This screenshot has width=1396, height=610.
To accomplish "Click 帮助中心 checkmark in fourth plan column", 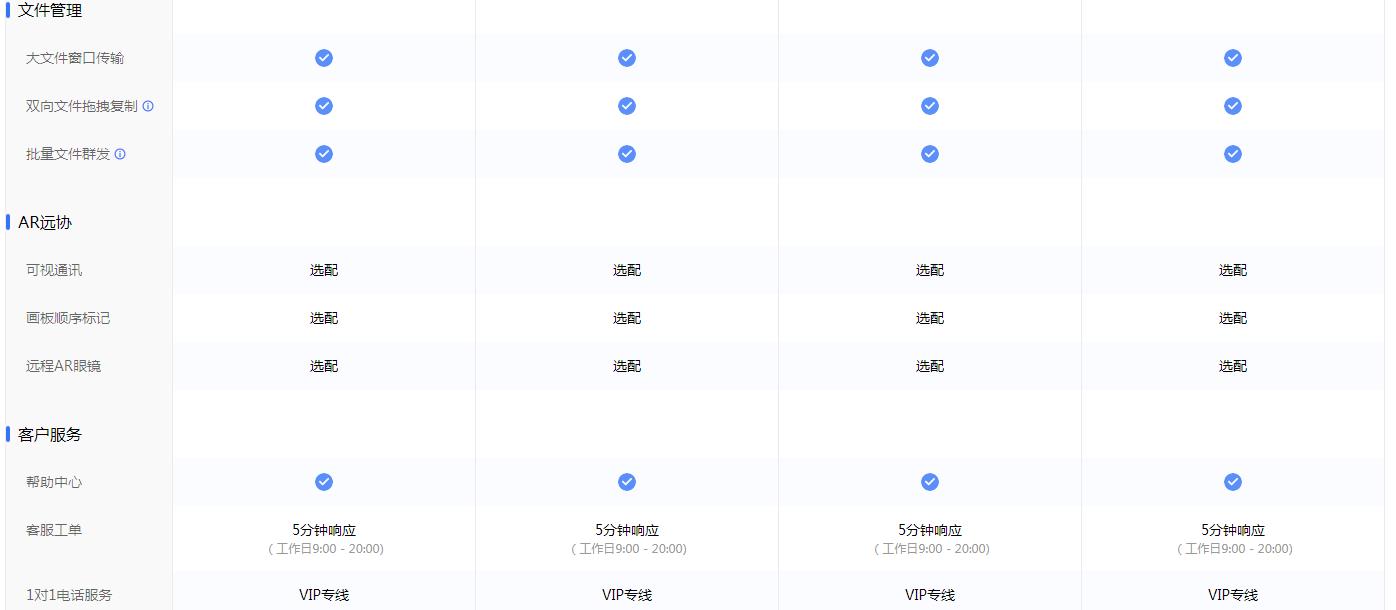I will pos(1233,482).
